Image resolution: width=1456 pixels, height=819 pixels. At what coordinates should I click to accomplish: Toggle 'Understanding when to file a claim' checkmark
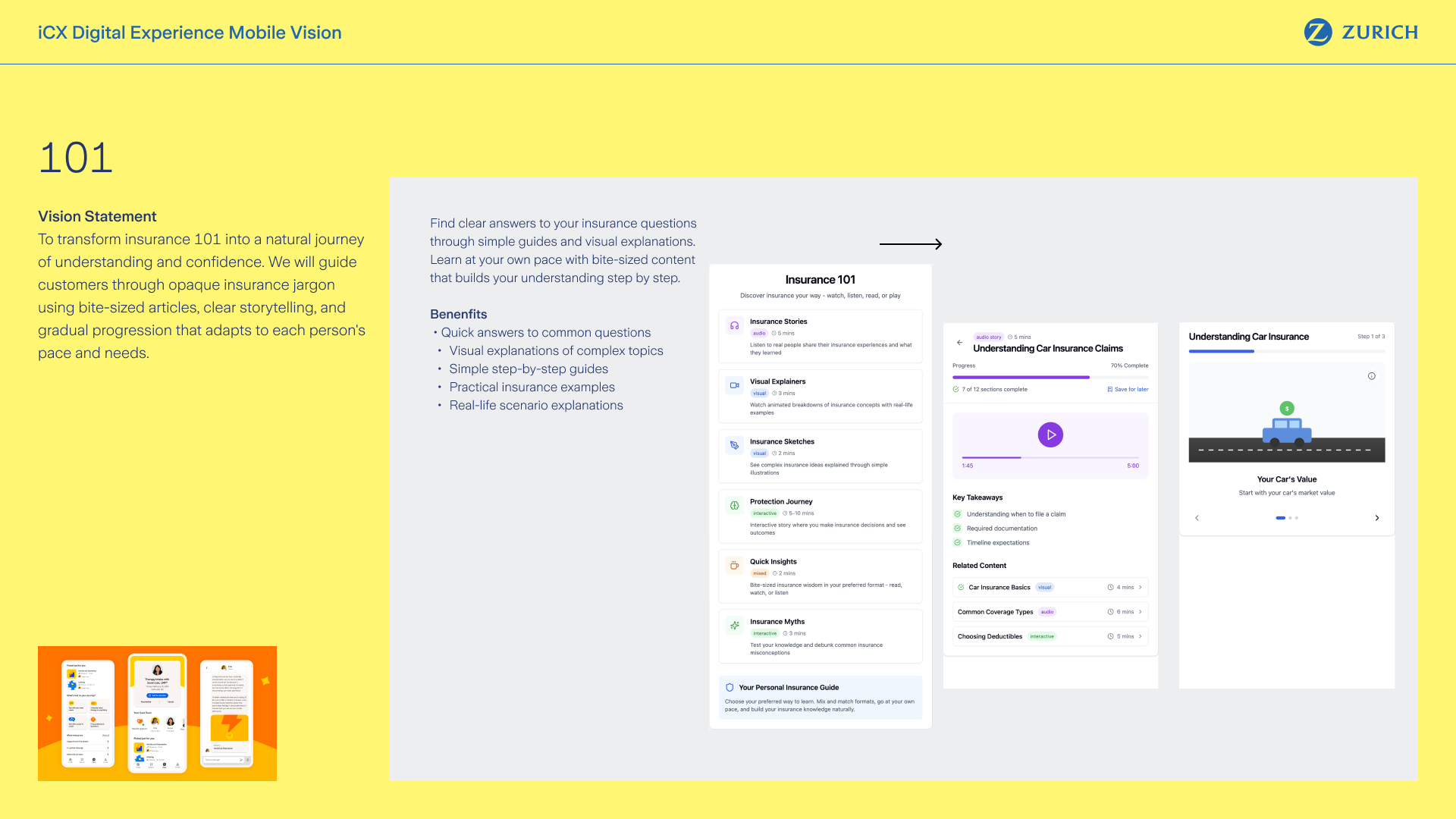(x=958, y=514)
